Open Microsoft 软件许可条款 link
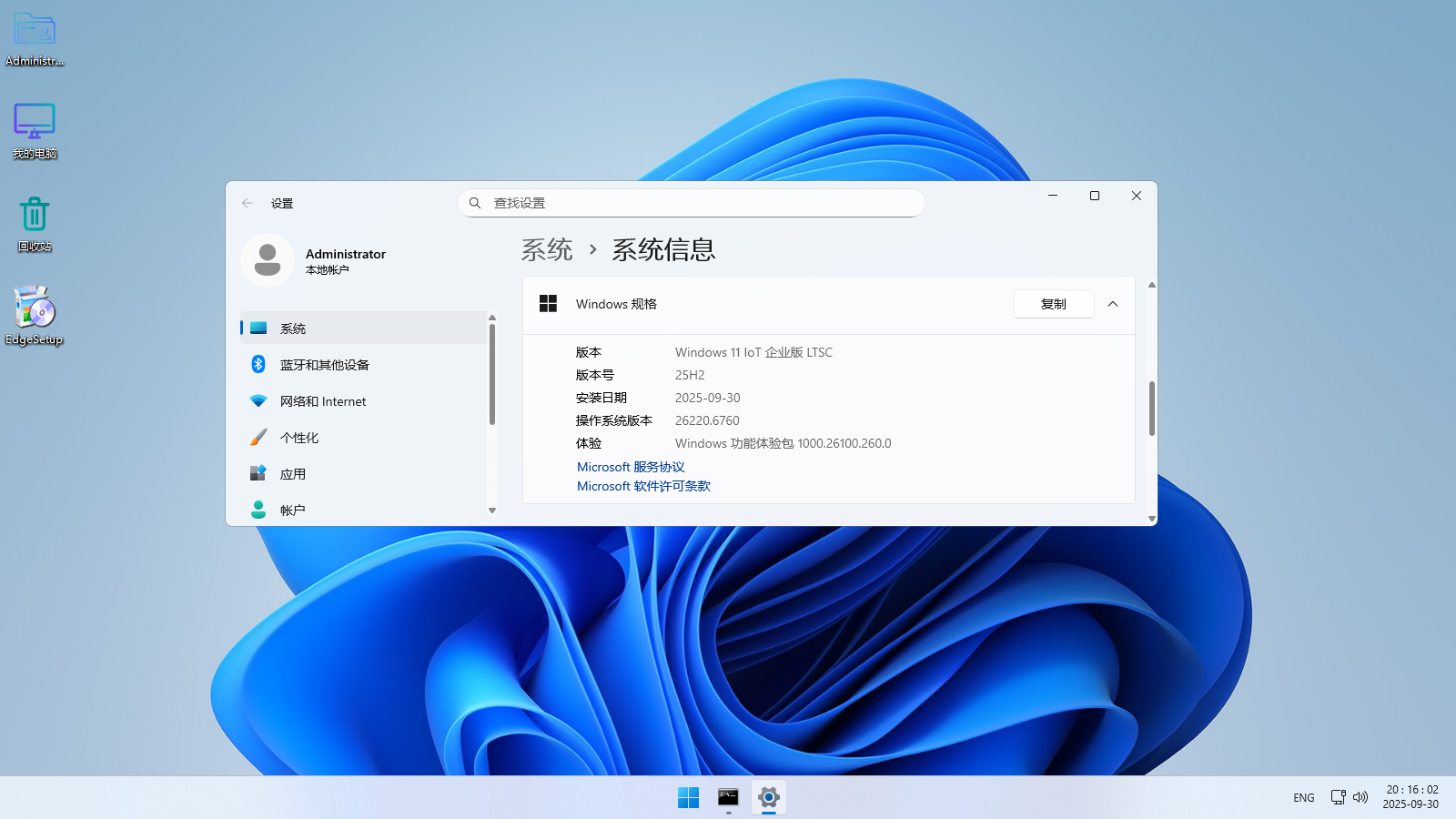Viewport: 1456px width, 819px height. pos(643,486)
